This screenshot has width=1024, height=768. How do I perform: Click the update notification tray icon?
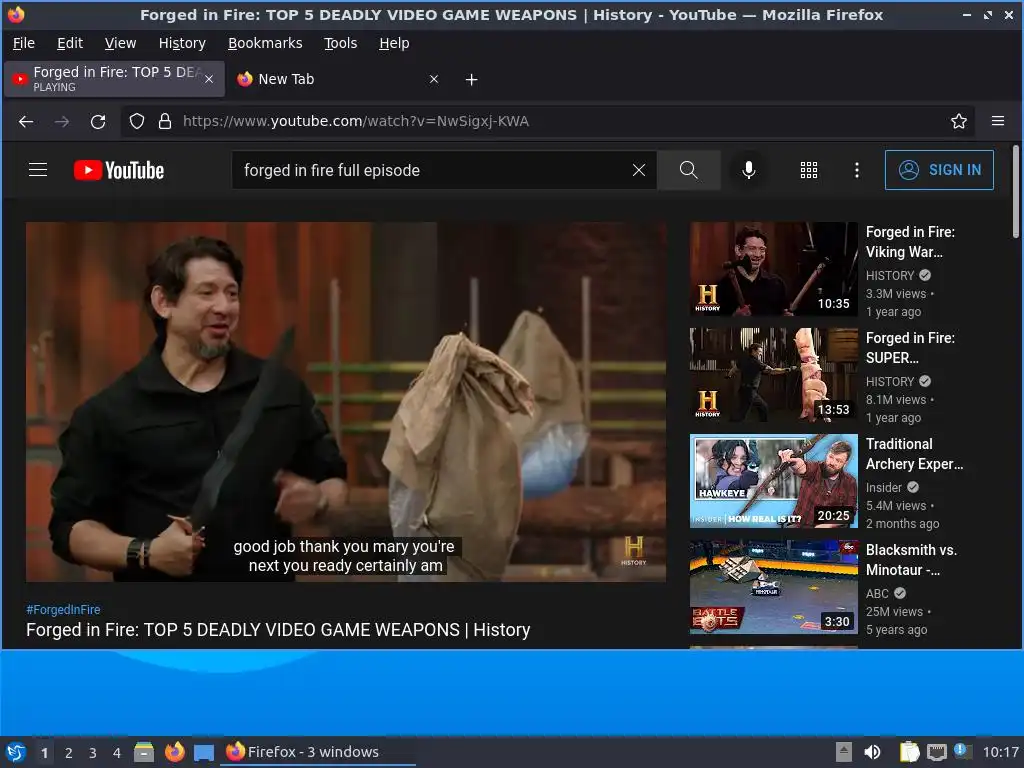click(x=962, y=751)
